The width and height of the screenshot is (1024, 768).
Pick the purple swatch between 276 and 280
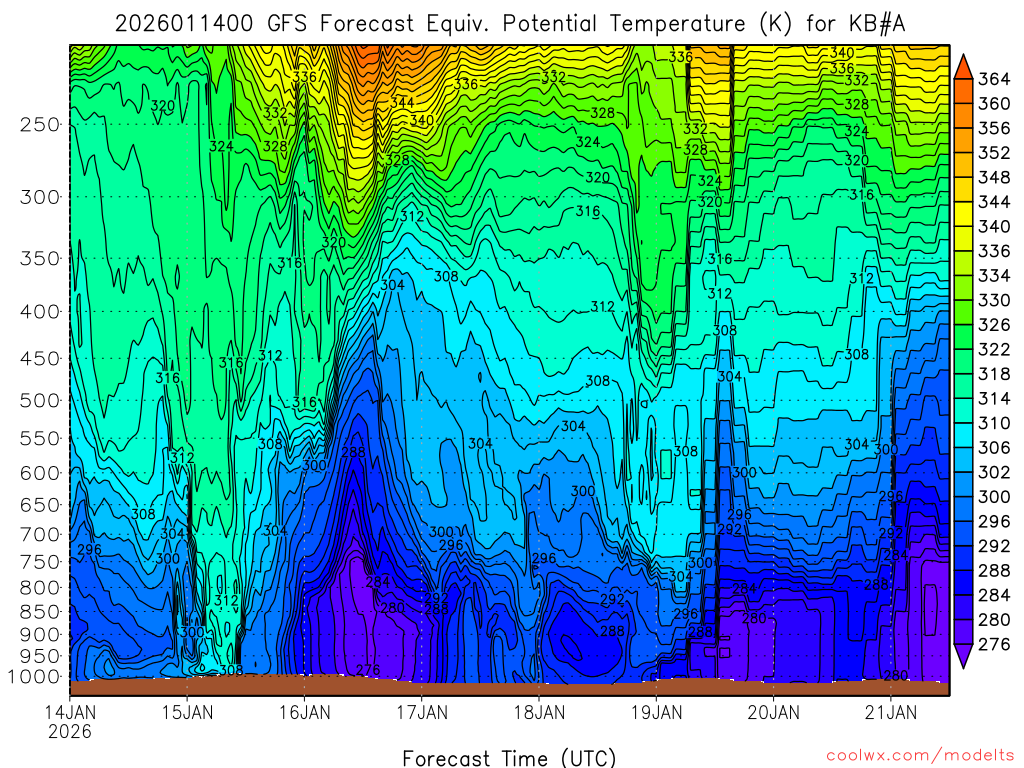(966, 633)
